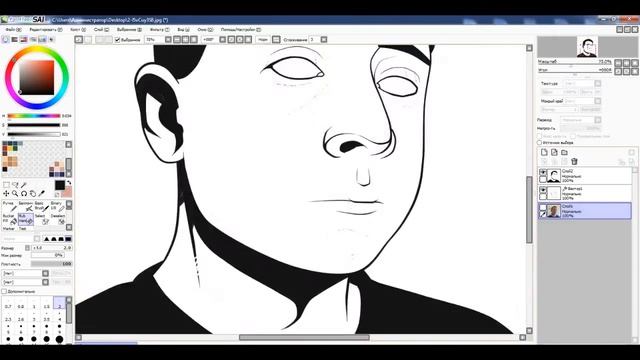The image size is (640, 360).
Task: Select brush size 0.7 preset
Action: pos(8,303)
